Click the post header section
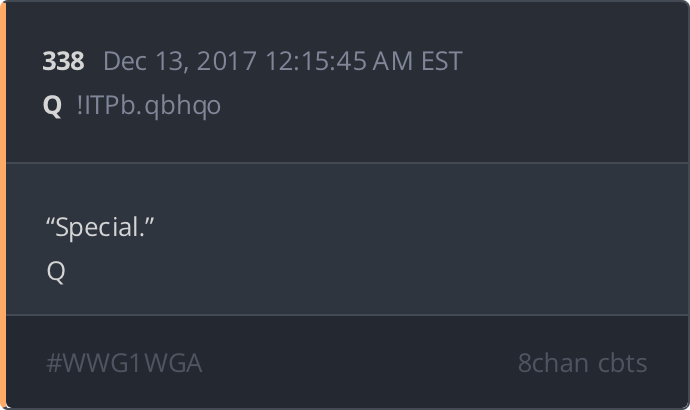This screenshot has height=410, width=690. 347,82
